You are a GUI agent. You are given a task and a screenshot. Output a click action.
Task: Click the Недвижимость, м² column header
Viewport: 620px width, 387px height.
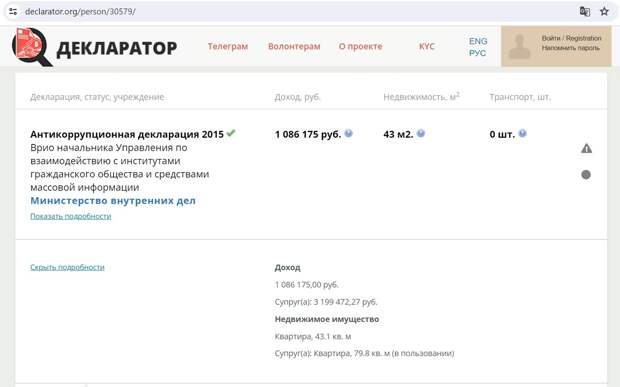pyautogui.click(x=422, y=97)
